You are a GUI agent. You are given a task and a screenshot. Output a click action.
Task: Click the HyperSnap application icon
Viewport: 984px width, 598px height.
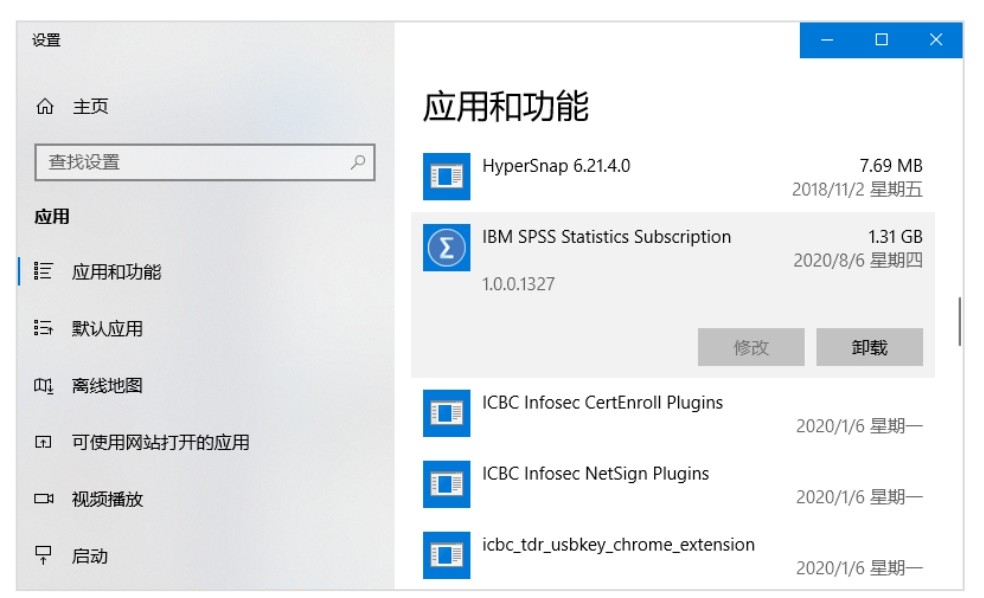tap(446, 177)
